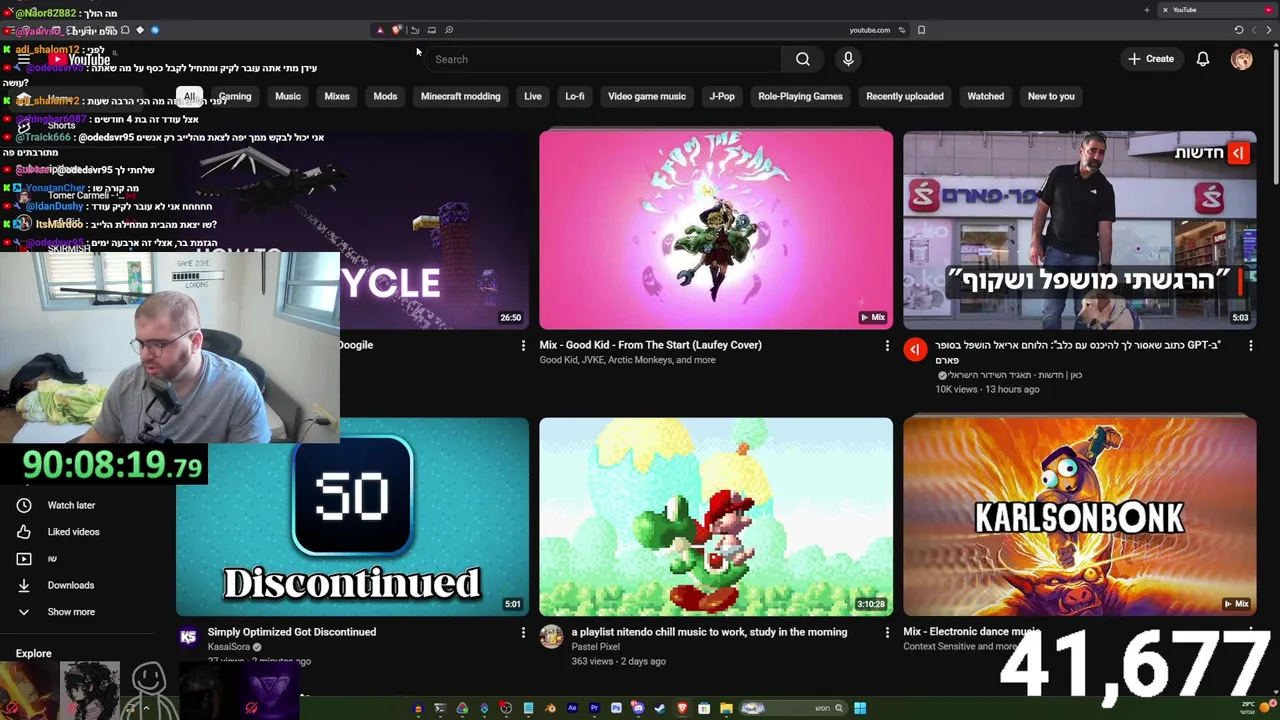Select the Live filter chip
The height and width of the screenshot is (720, 1280).
tap(533, 96)
